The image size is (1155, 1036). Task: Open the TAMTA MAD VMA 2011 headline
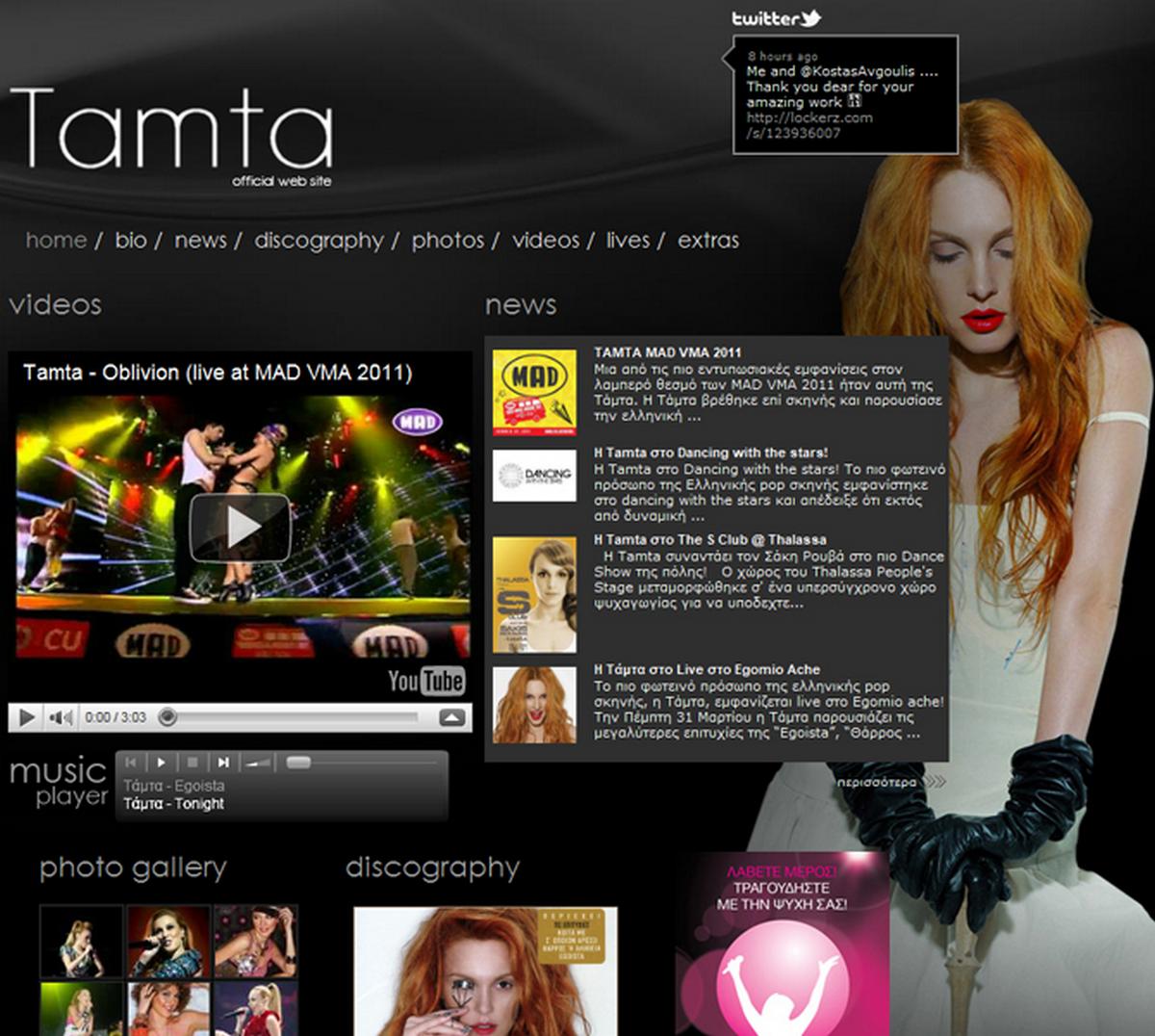coord(668,352)
